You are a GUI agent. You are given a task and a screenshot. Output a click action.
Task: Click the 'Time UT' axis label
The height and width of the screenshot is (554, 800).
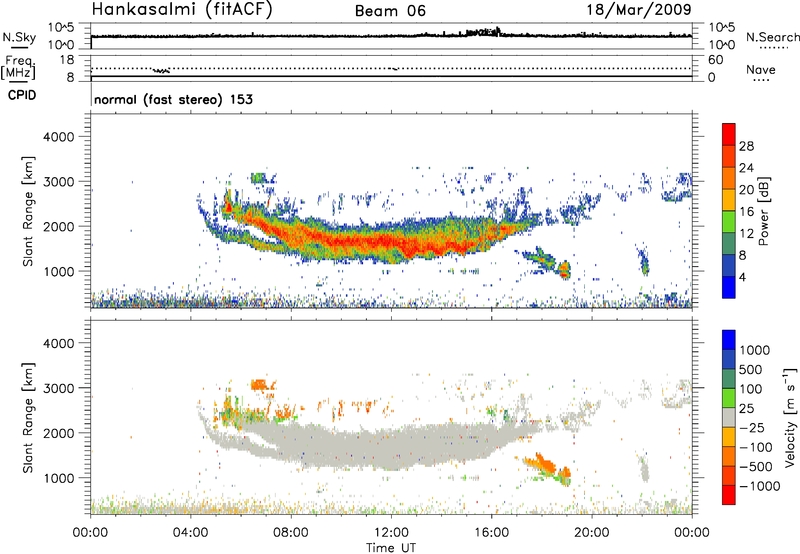pos(391,548)
